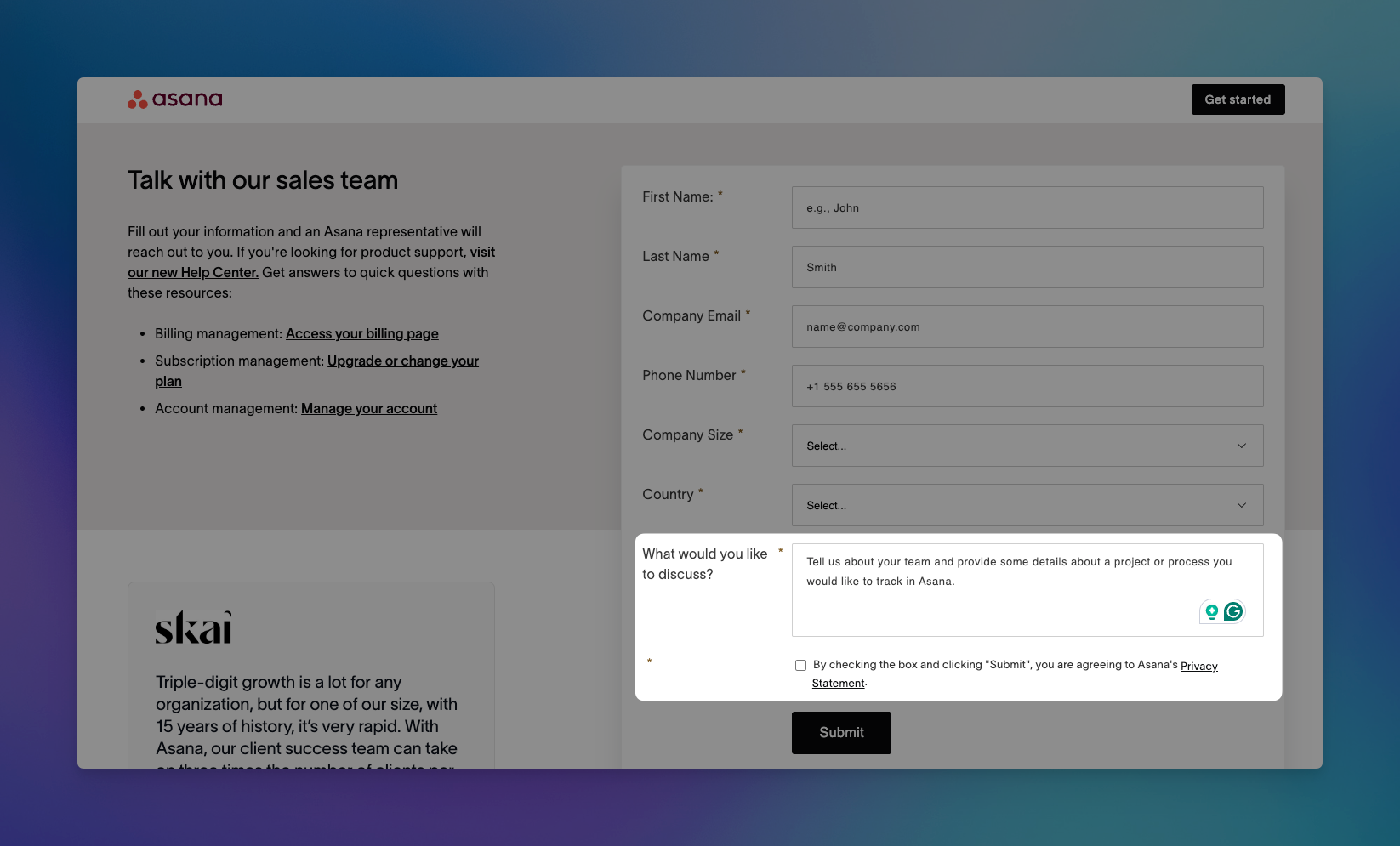The height and width of the screenshot is (846, 1400).
Task: Check the Privacy Statement agreement checkbox
Action: point(800,666)
